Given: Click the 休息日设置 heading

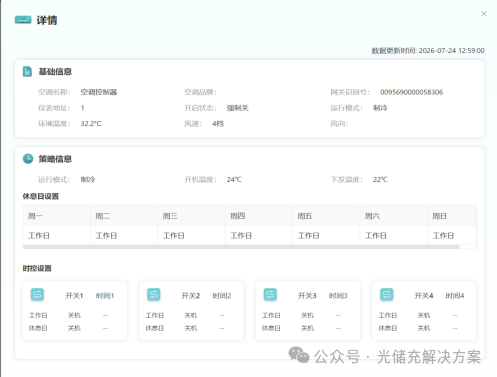Looking at the screenshot, I should [41, 196].
